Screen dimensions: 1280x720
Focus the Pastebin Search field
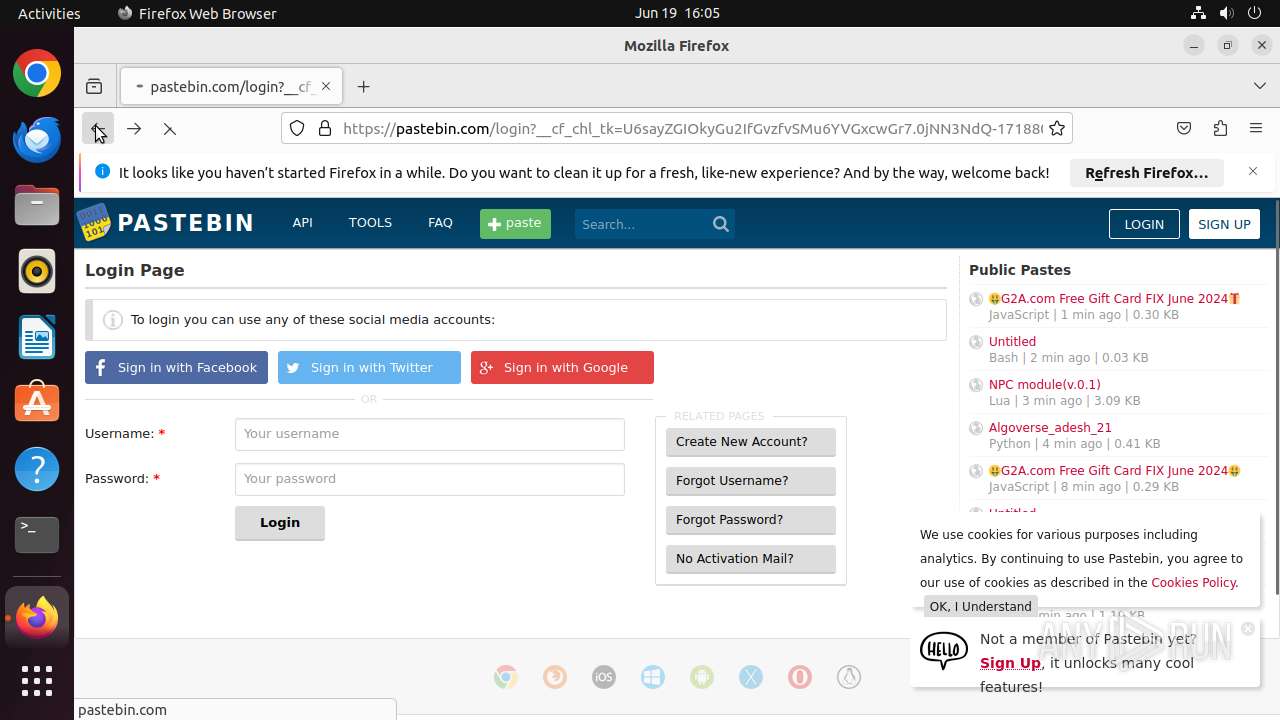click(641, 224)
